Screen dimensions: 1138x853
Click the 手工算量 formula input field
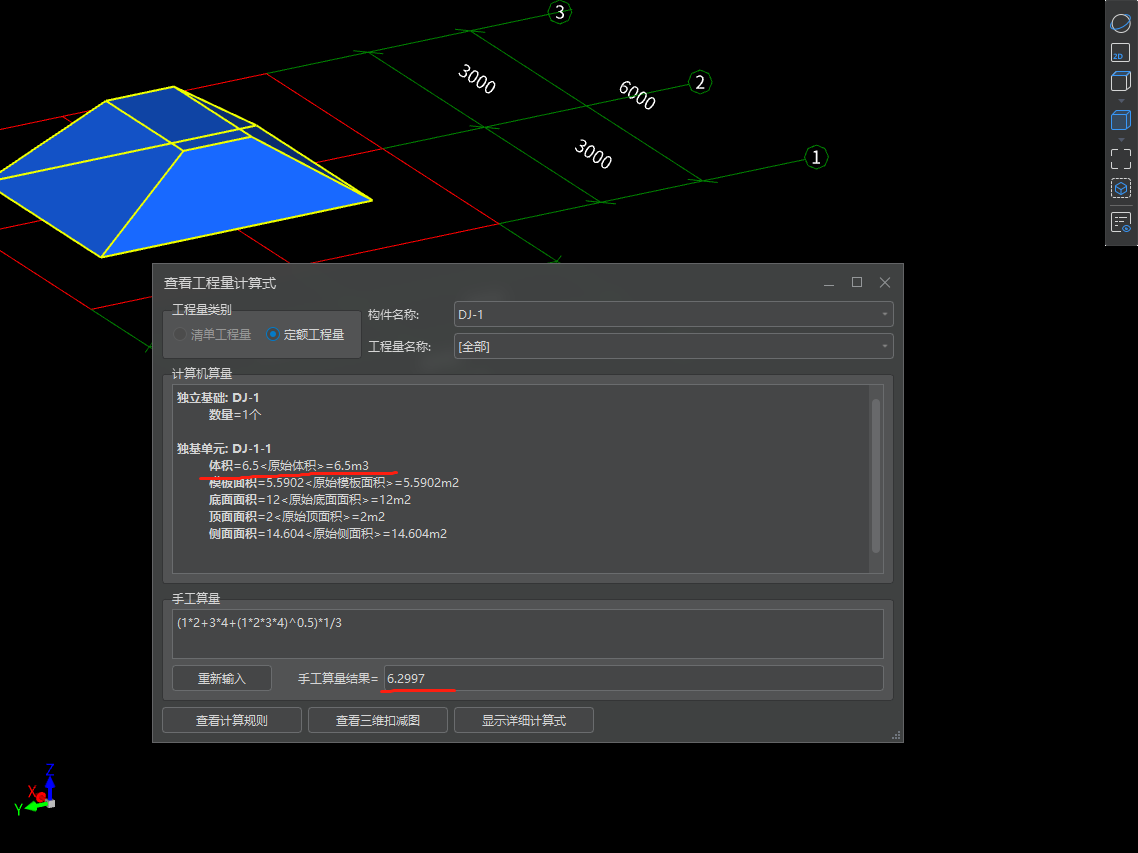tap(528, 634)
